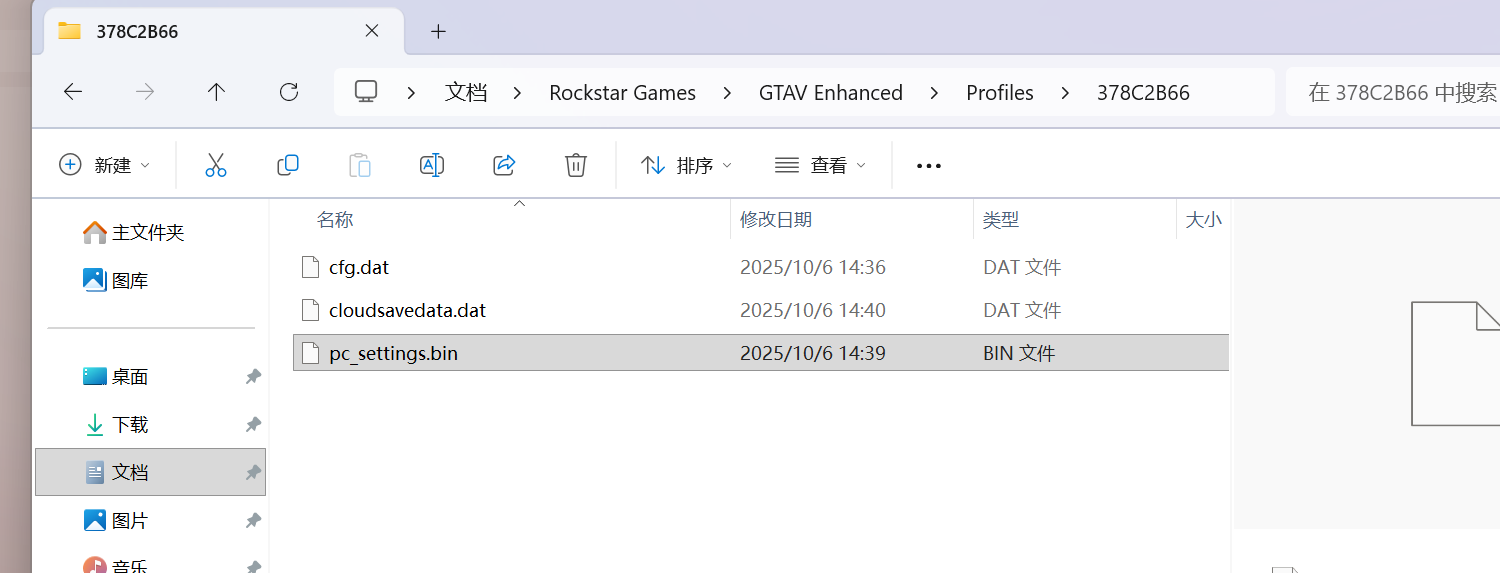
Task: Click GTAV Enhanced breadcrumb
Action: [x=830, y=93]
